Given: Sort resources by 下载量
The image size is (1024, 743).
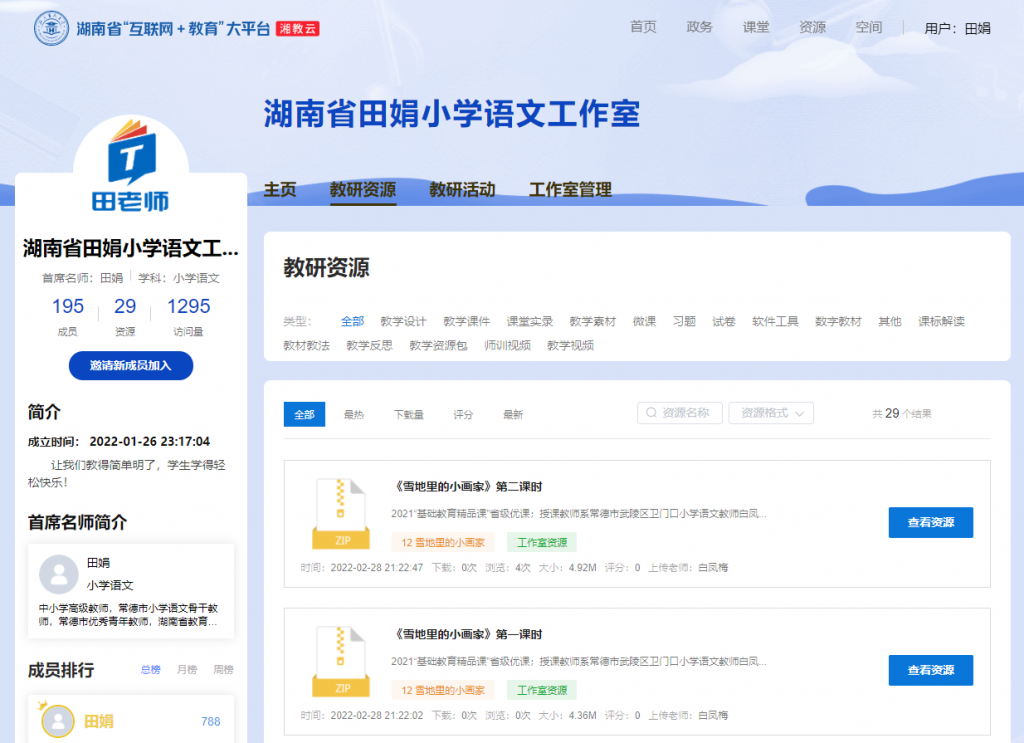Looking at the screenshot, I should (408, 414).
